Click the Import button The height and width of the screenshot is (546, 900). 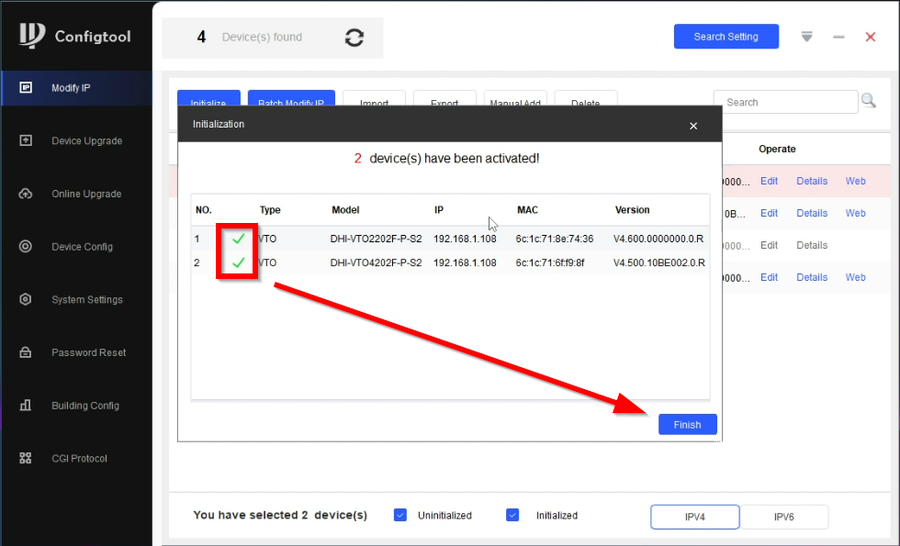(x=374, y=98)
